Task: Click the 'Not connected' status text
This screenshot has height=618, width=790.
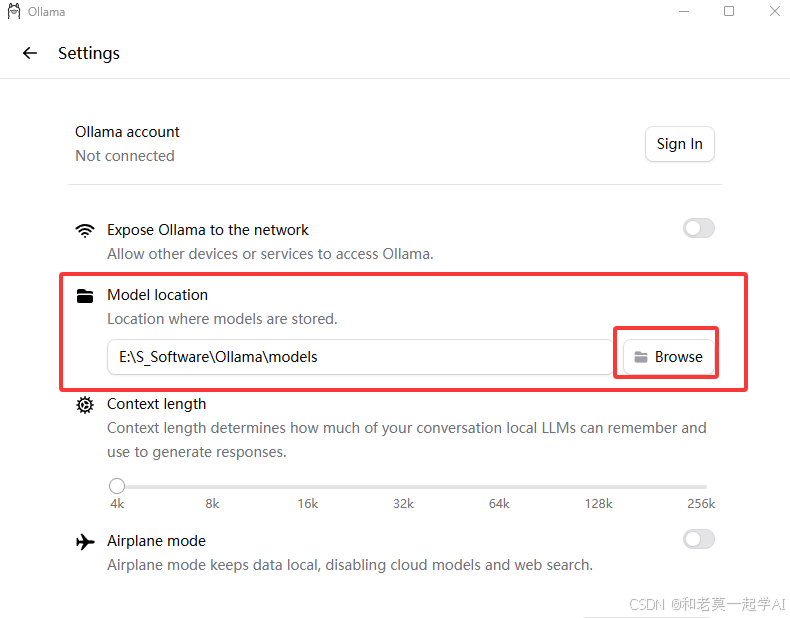Action: point(125,156)
